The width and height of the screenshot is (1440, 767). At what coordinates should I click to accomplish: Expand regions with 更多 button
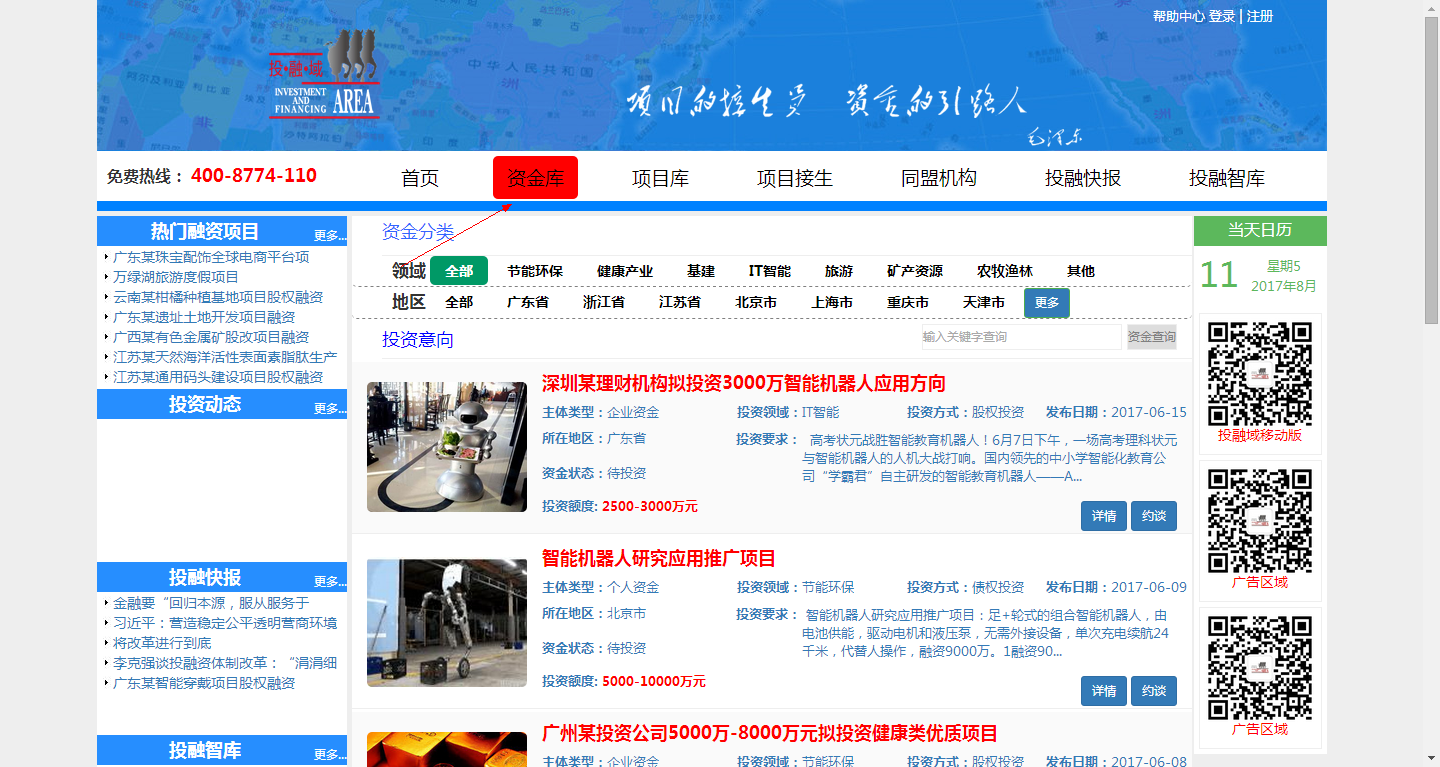1047,303
